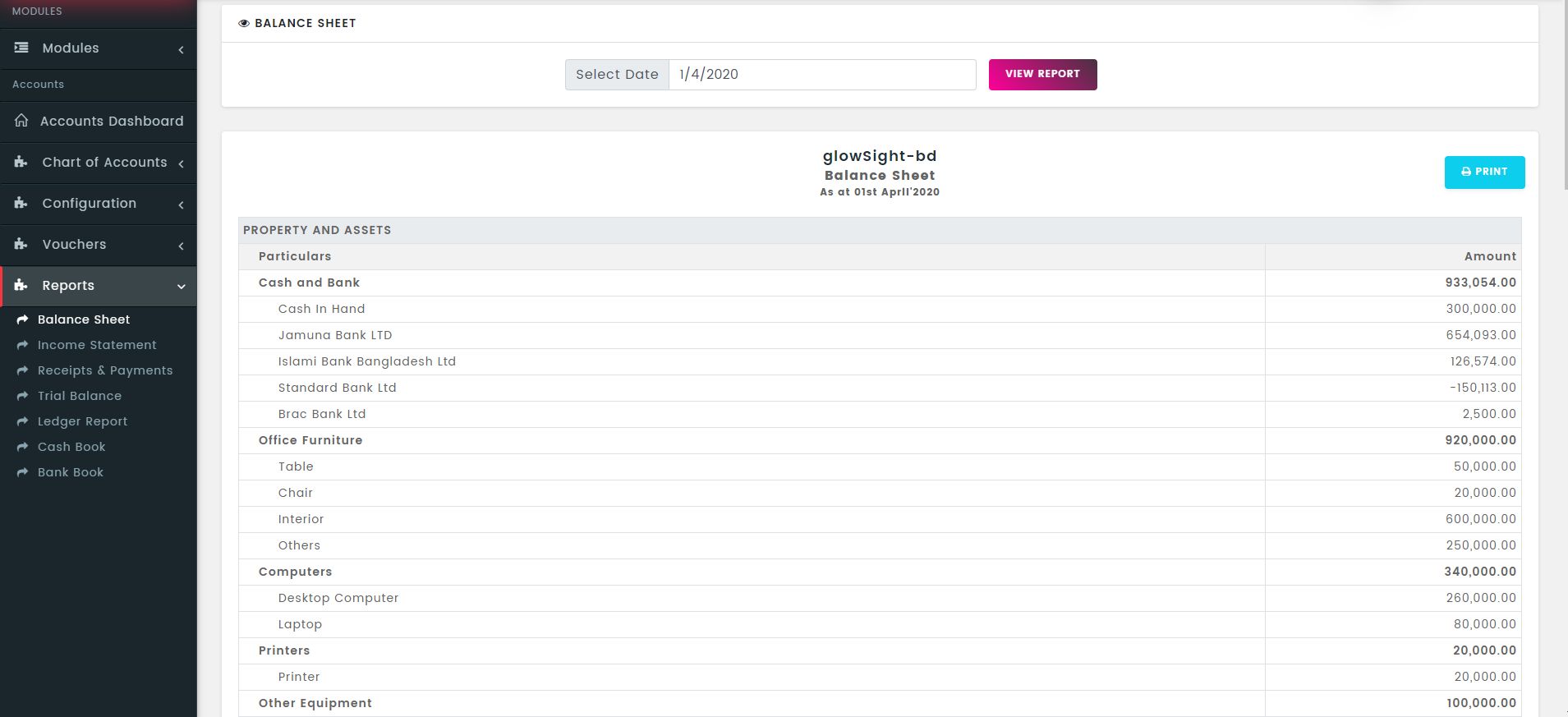Expand the Chart of Accounts chevron
This screenshot has width=1568, height=717.
click(181, 163)
